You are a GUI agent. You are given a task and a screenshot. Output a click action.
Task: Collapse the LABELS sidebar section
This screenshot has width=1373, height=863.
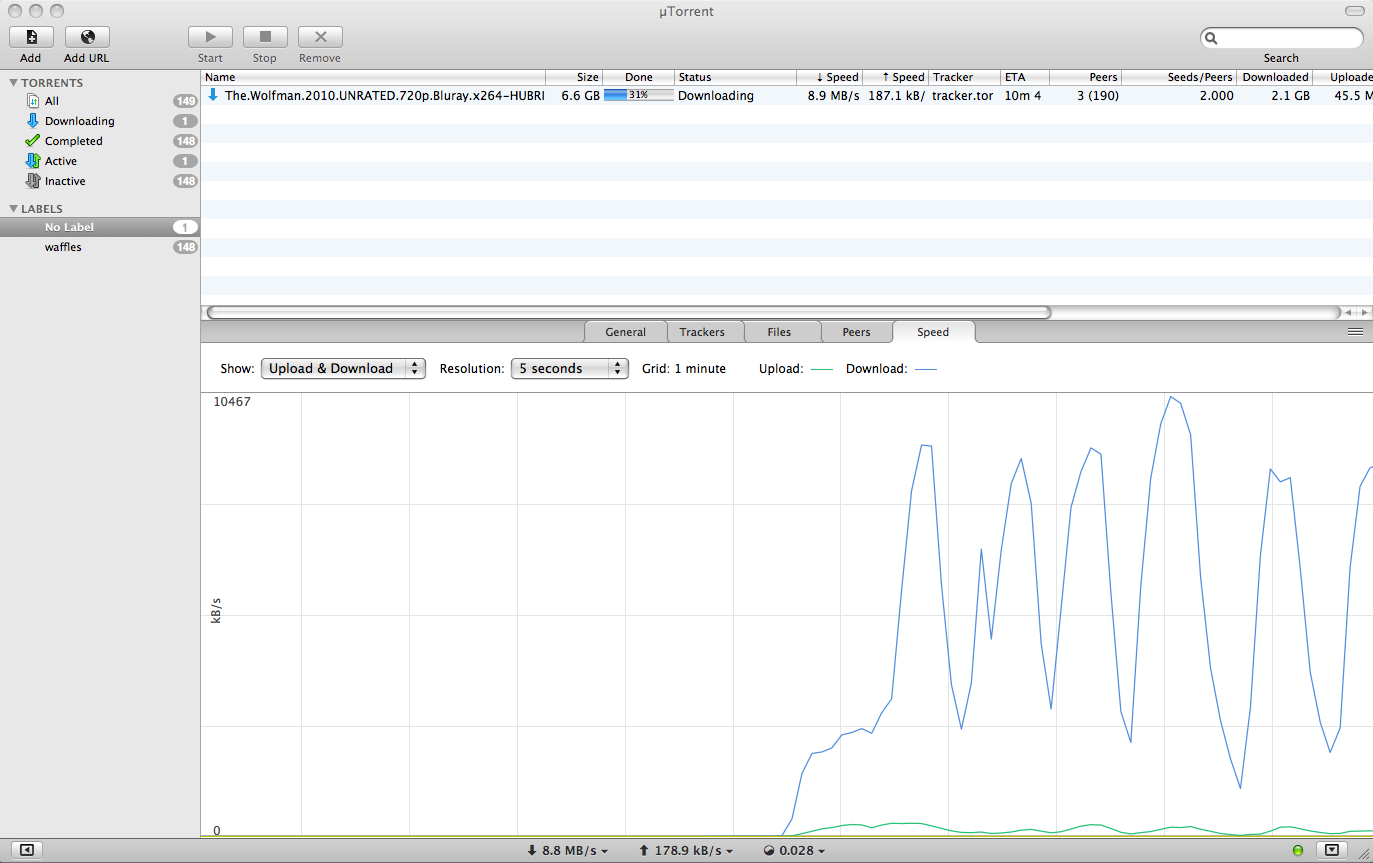pos(14,209)
